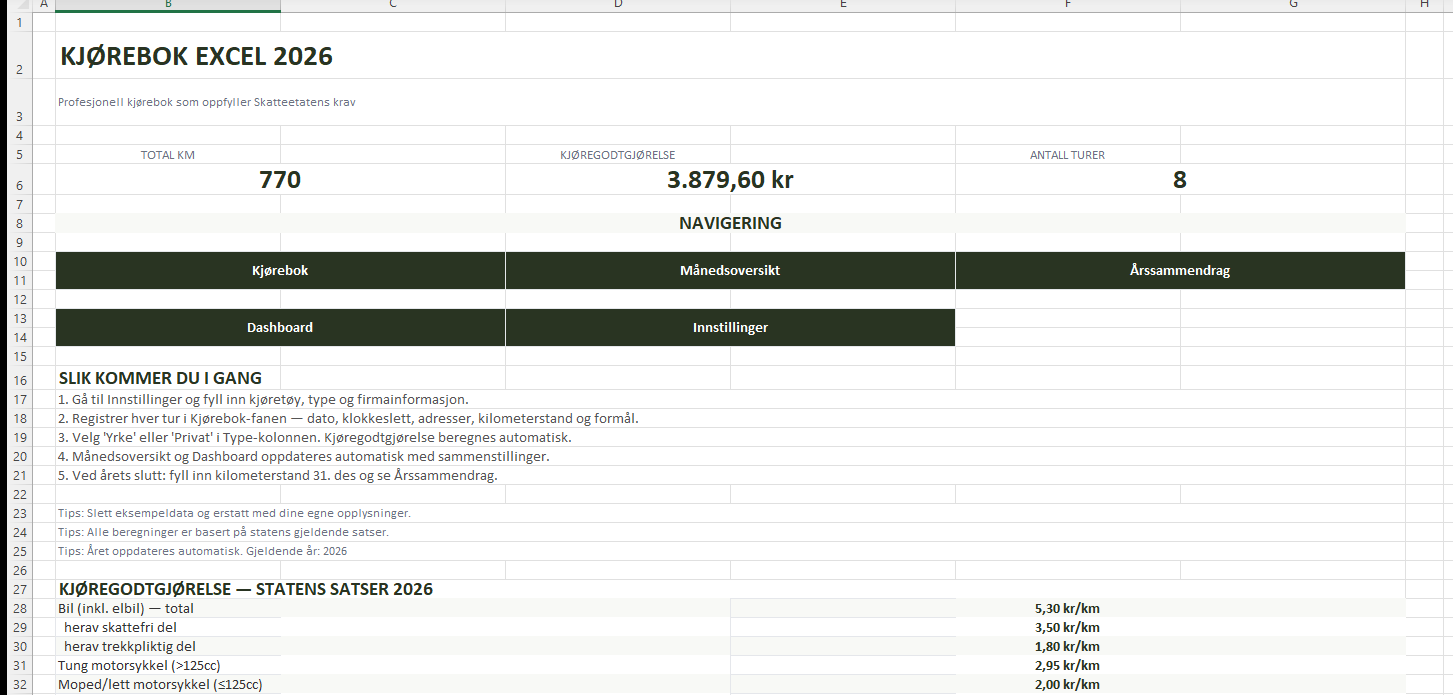Select the NAVIGERING heading cell

(730, 223)
